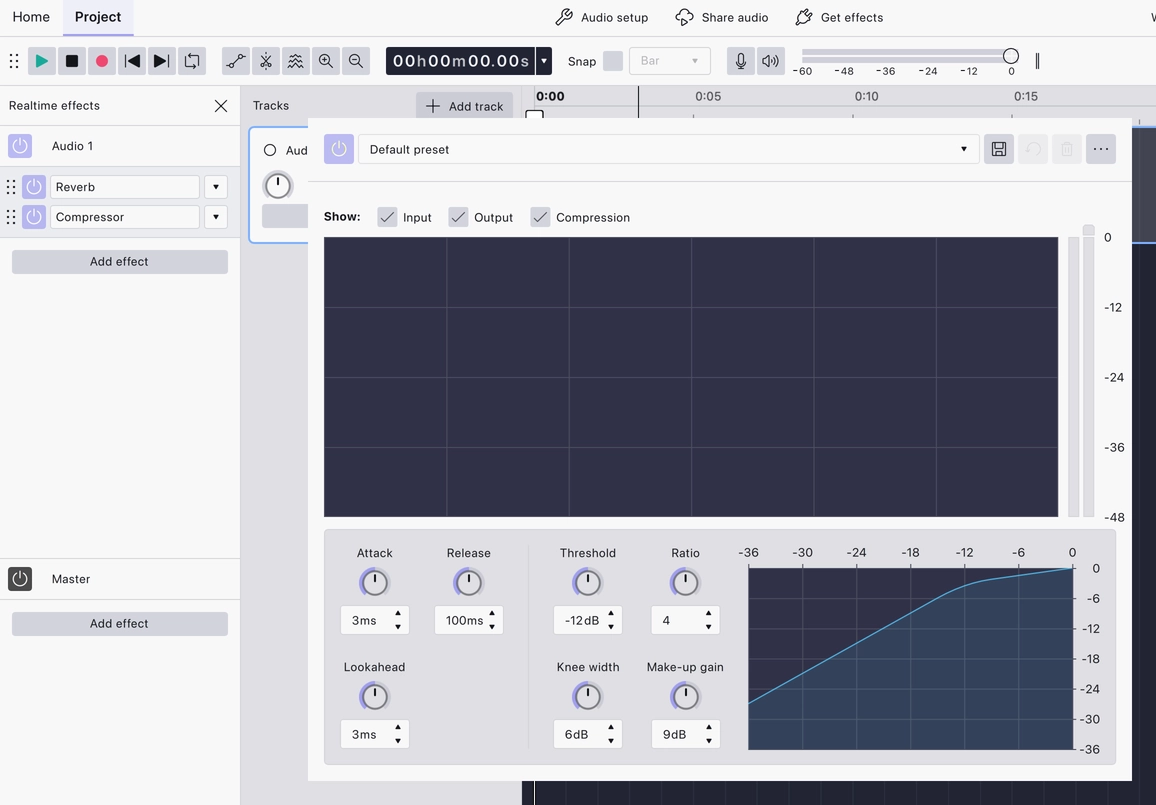
Task: Select the Compressor effect name button
Action: [x=125, y=217]
